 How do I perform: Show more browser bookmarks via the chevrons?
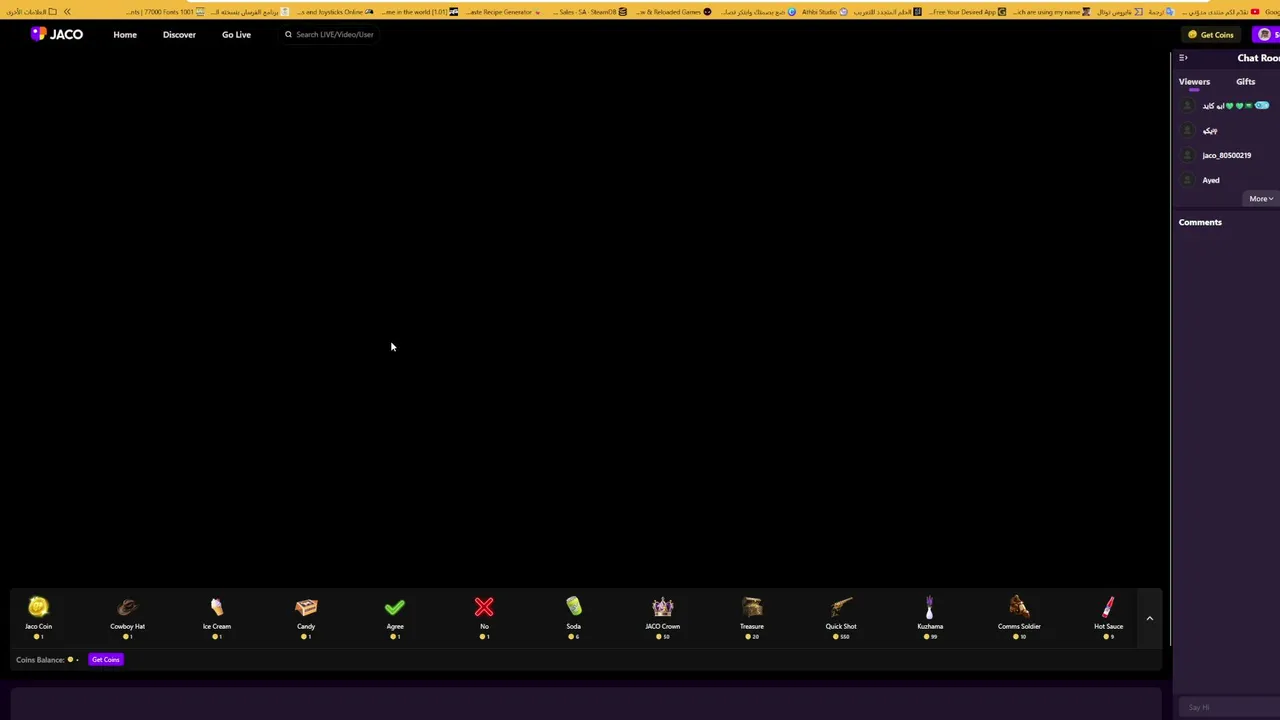[x=67, y=11]
